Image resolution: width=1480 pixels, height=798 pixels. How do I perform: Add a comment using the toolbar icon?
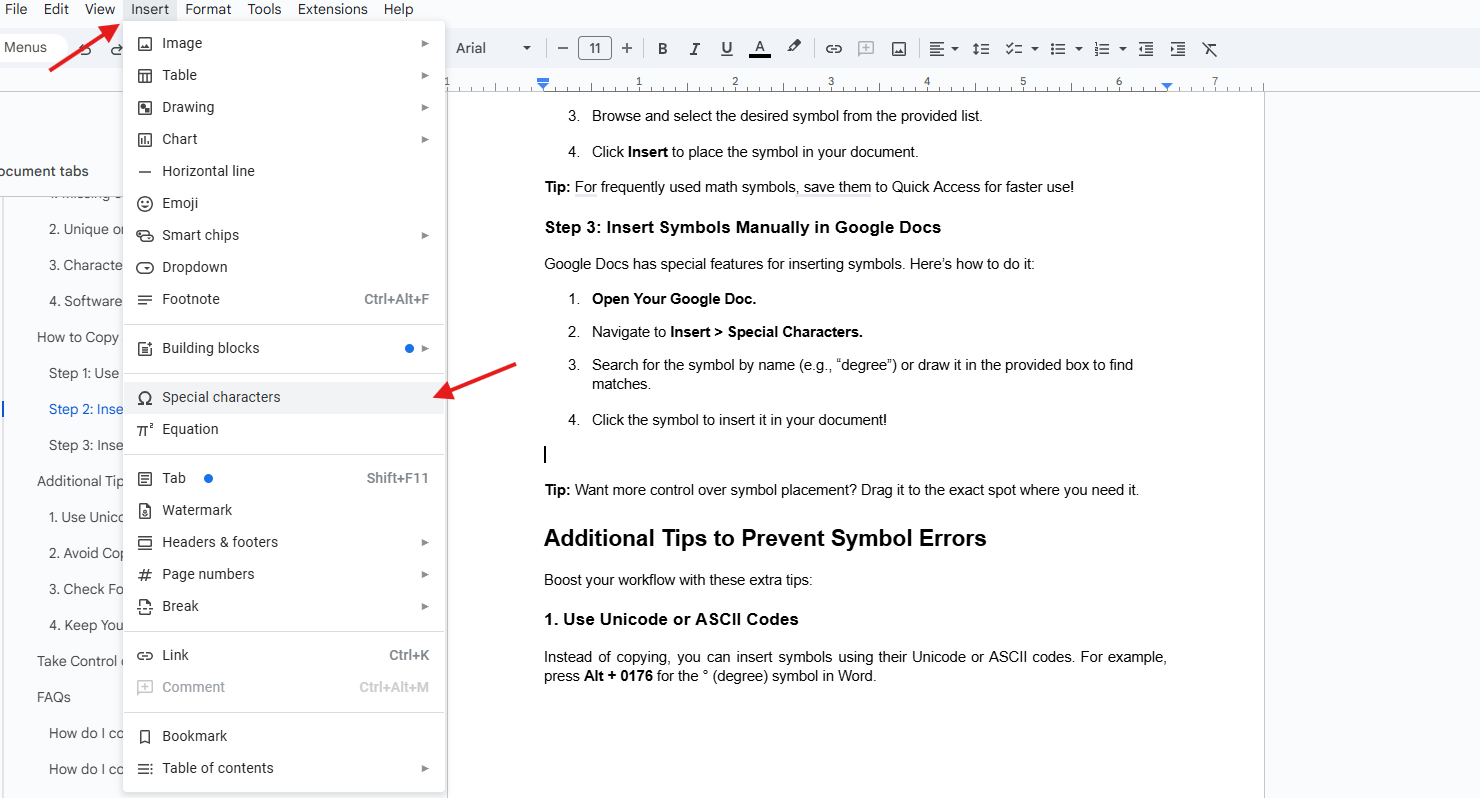click(866, 47)
